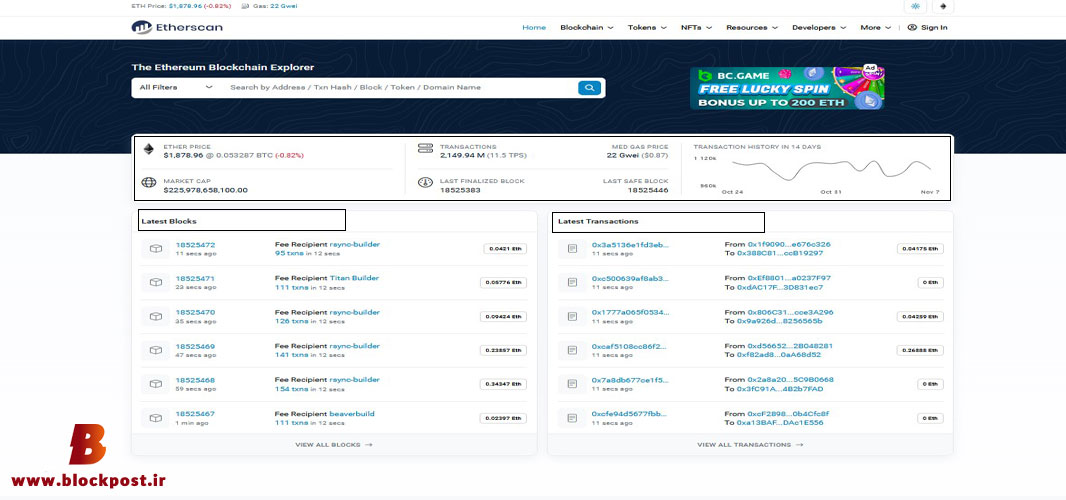Open From address 0x1f9090...e676c326

click(789, 245)
